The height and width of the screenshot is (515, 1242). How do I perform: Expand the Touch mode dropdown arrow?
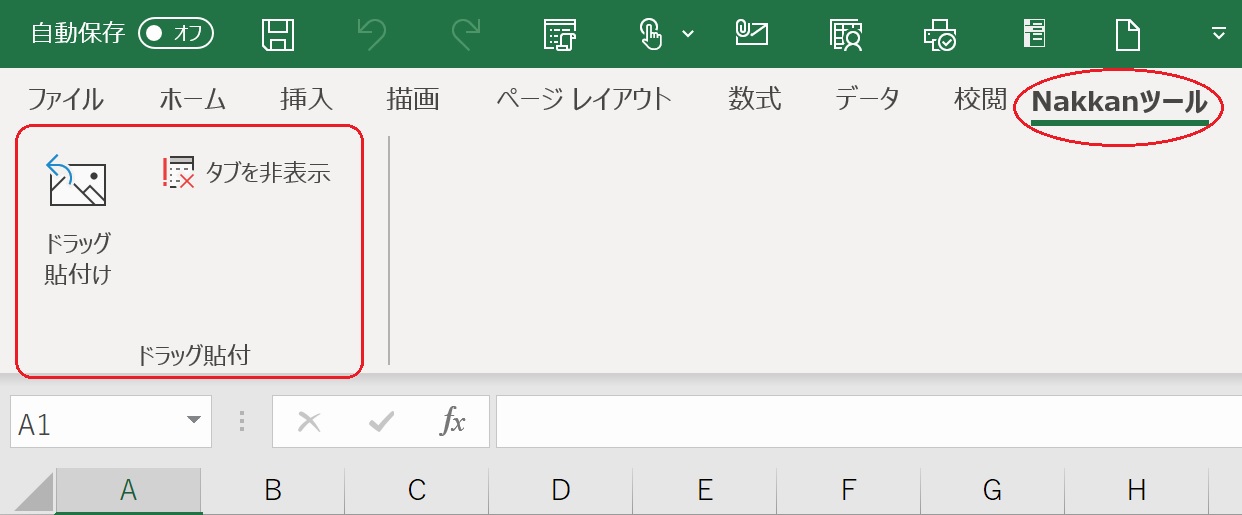point(688,34)
